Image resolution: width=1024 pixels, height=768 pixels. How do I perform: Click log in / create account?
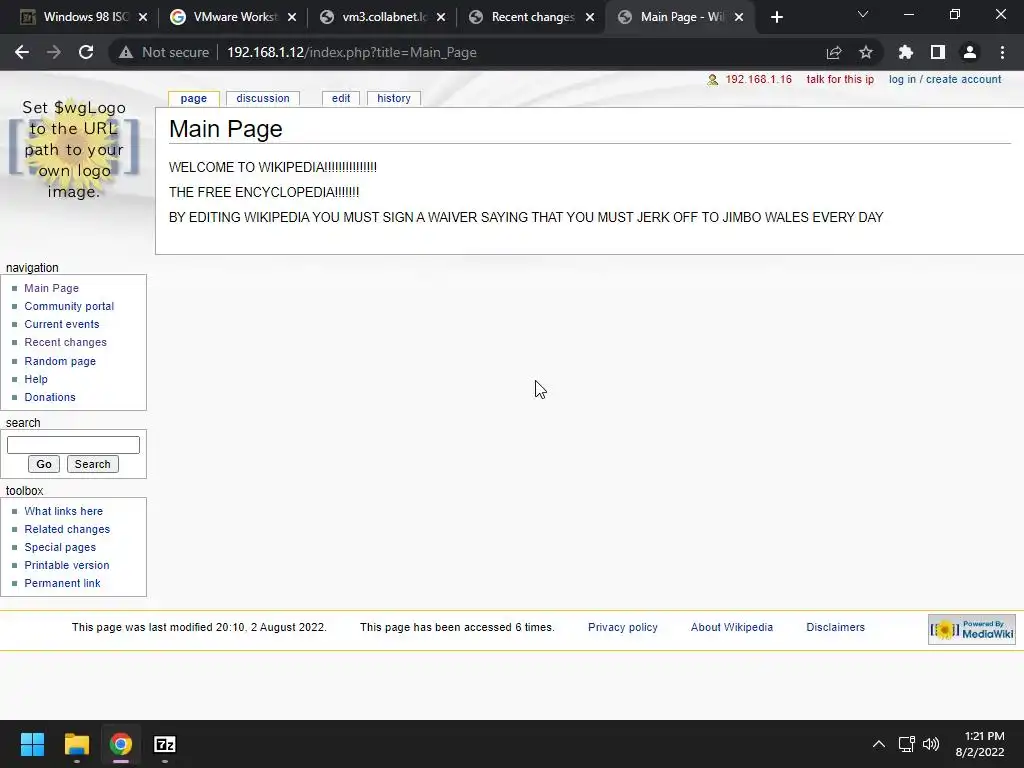point(944,79)
